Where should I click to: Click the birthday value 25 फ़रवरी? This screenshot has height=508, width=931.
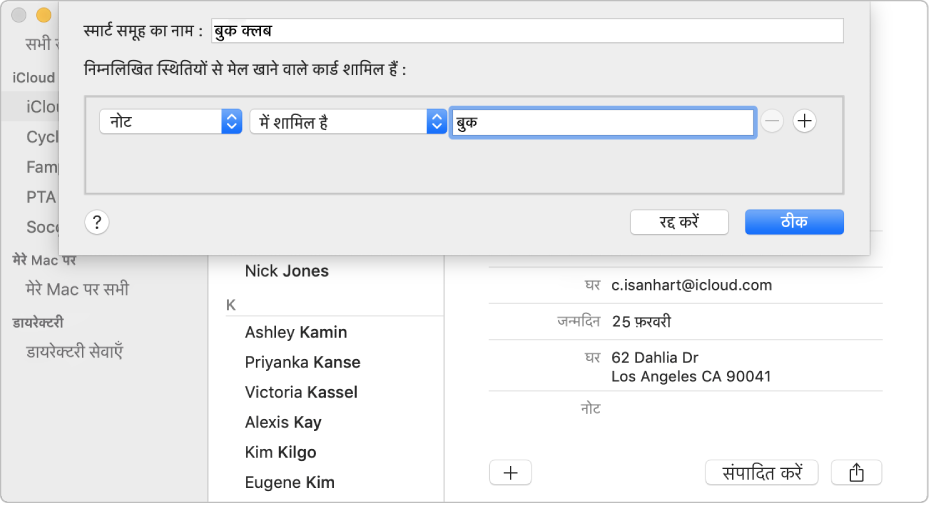click(x=641, y=322)
